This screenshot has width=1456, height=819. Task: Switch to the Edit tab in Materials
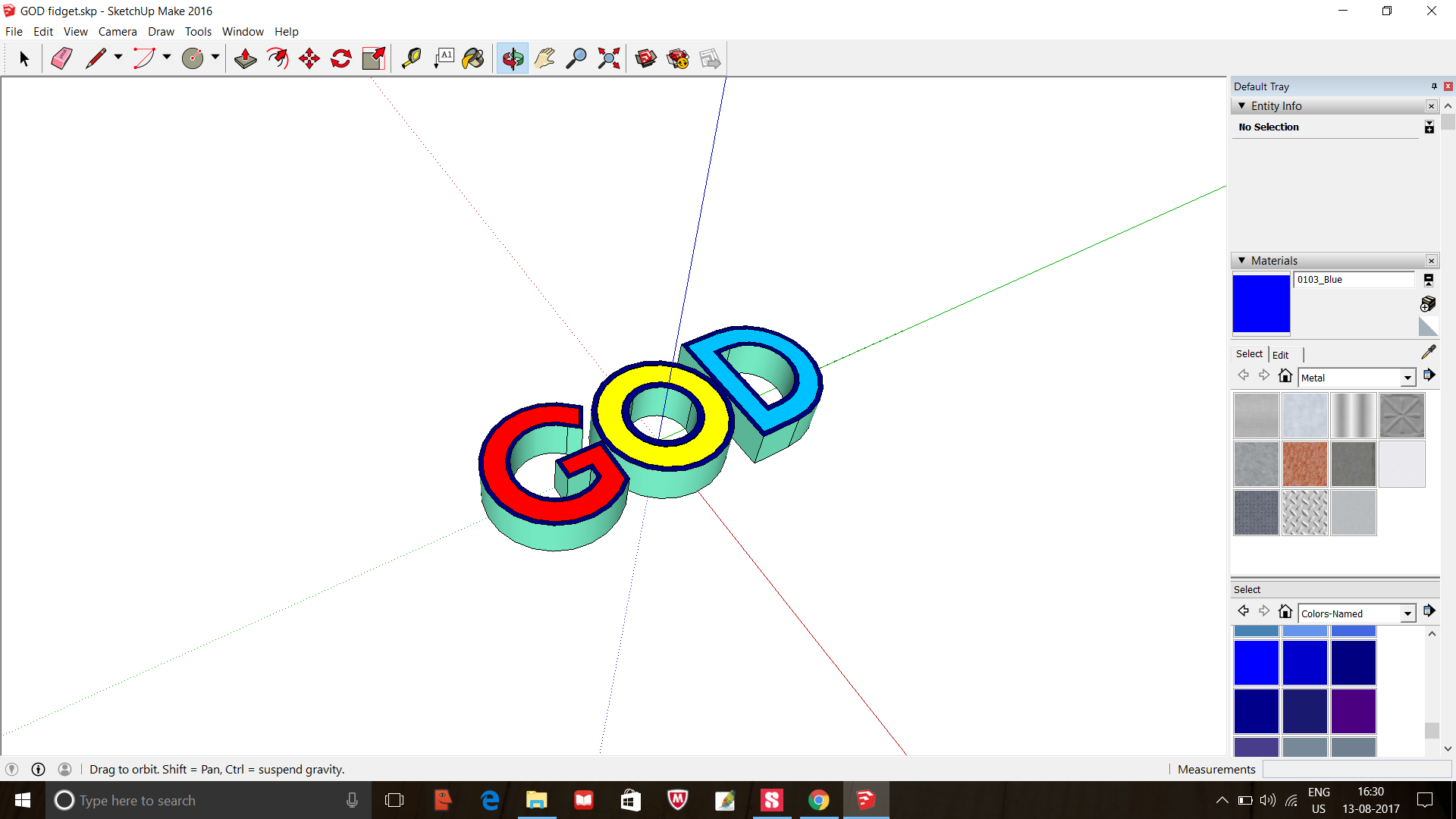click(1281, 354)
